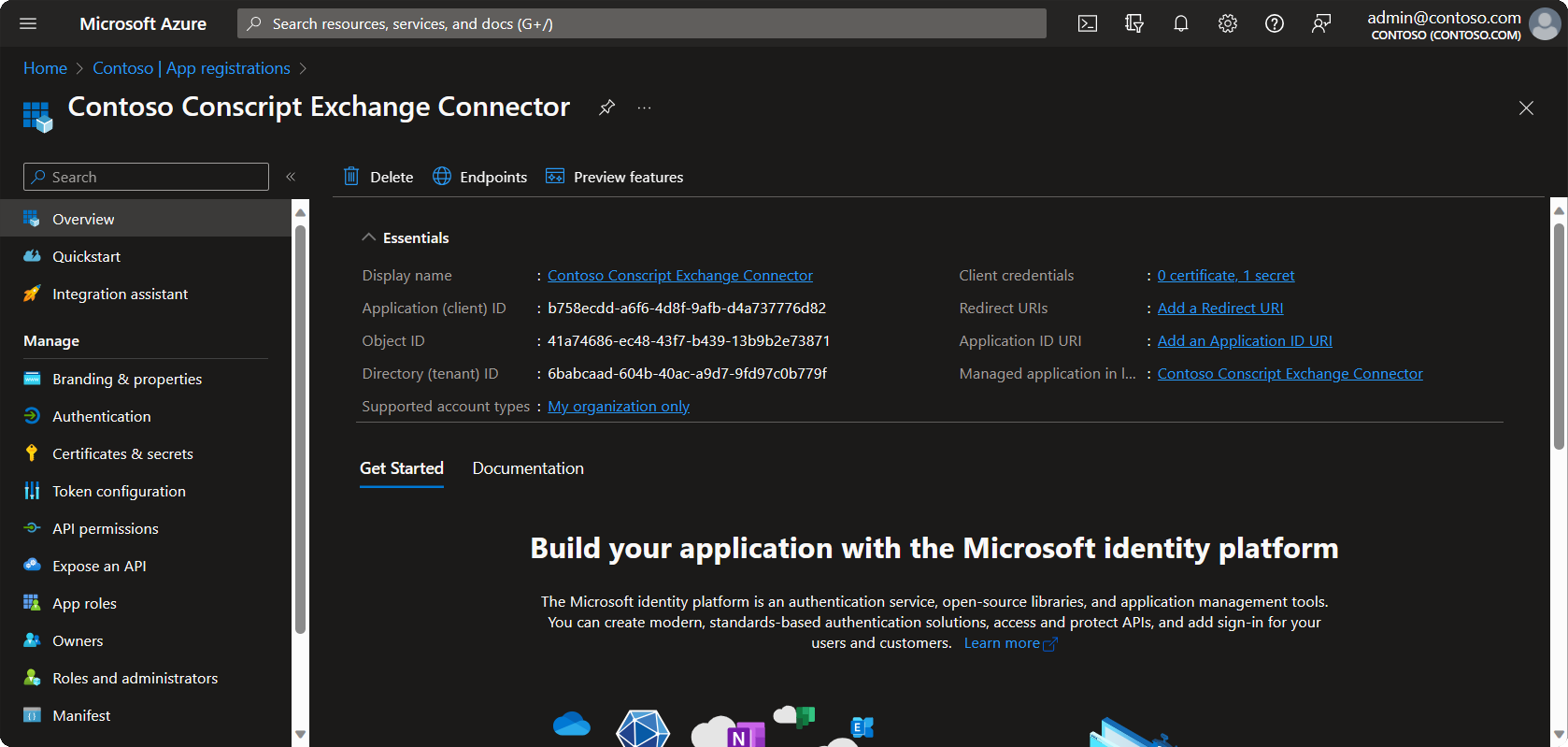Click the Application (client) ID value

click(687, 308)
